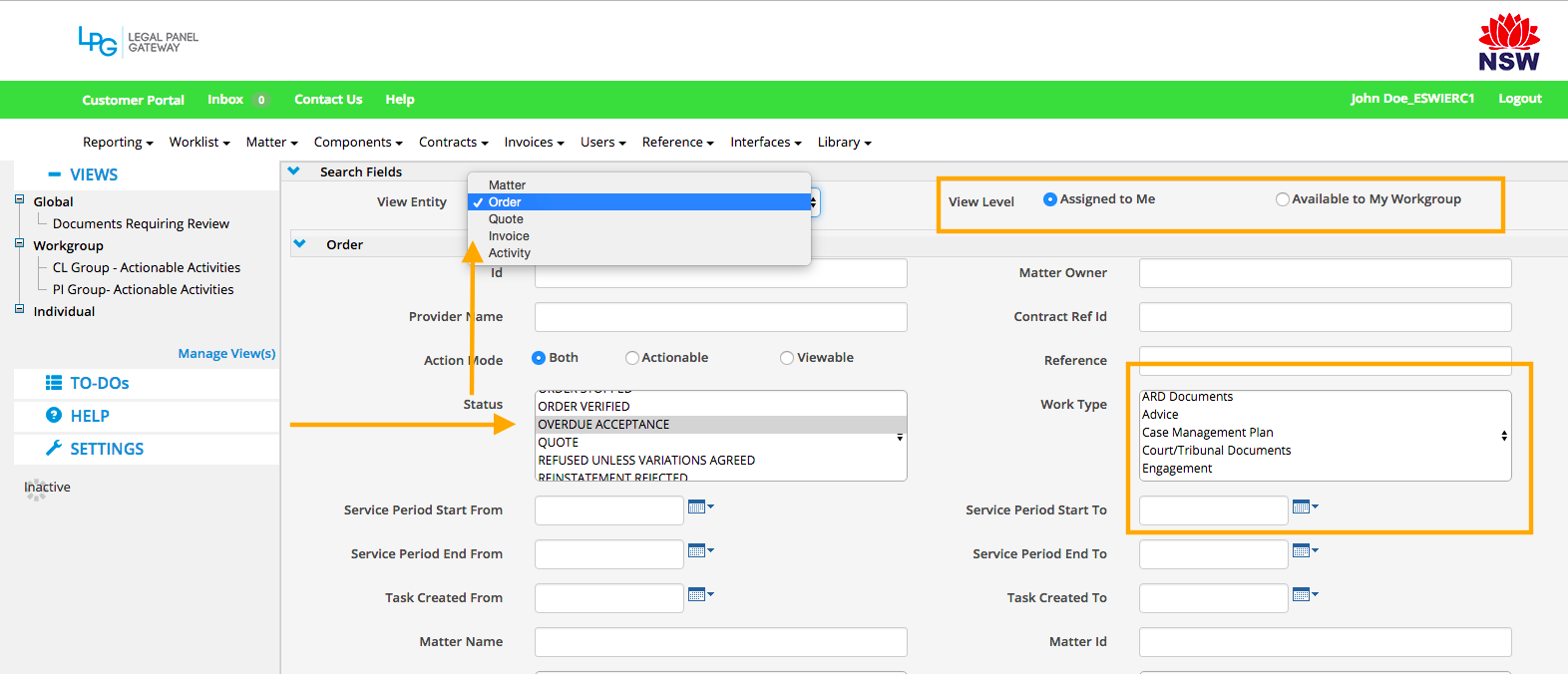Choose Invoice in View Entity list
The height and width of the screenshot is (674, 1568).
pyautogui.click(x=639, y=236)
